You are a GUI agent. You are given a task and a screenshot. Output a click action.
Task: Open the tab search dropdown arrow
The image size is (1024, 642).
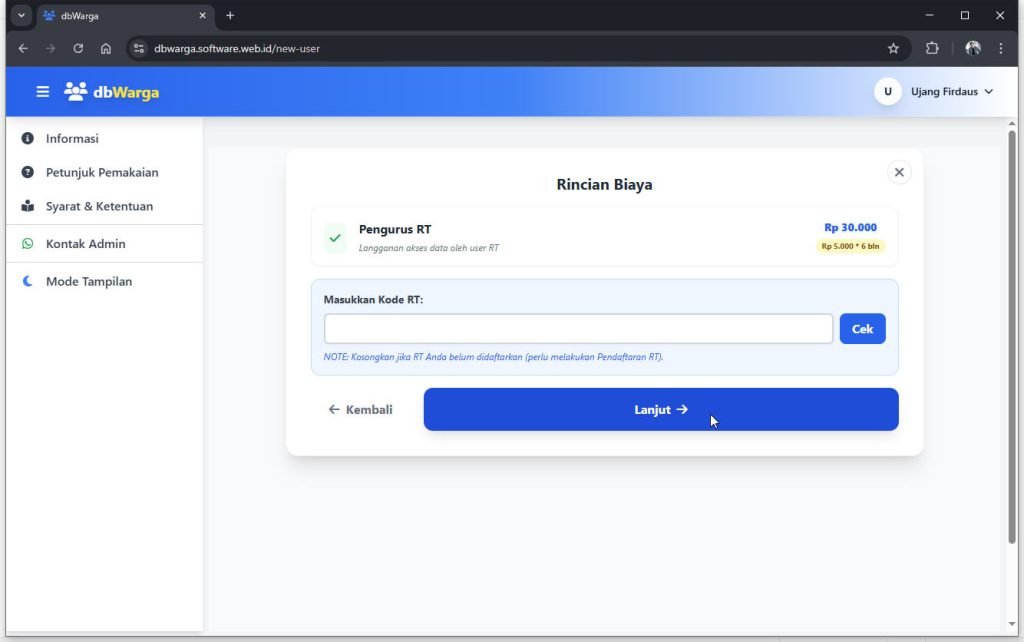[x=21, y=16]
